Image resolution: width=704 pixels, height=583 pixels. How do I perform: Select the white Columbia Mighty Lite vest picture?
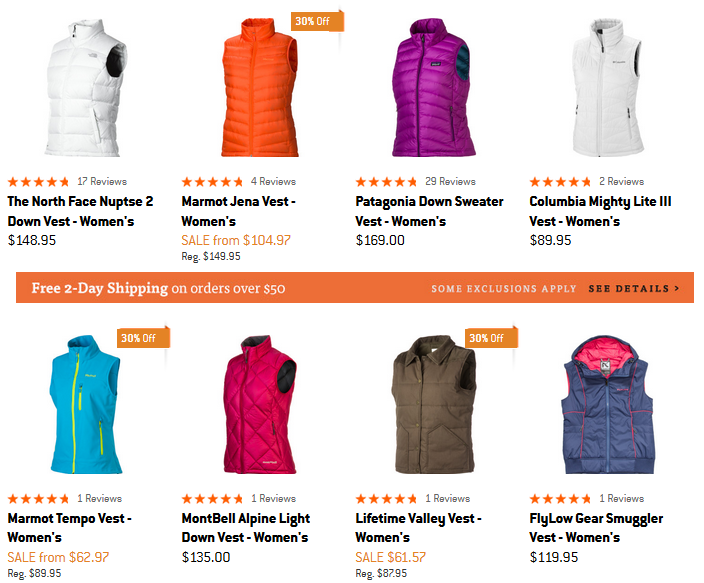[607, 88]
